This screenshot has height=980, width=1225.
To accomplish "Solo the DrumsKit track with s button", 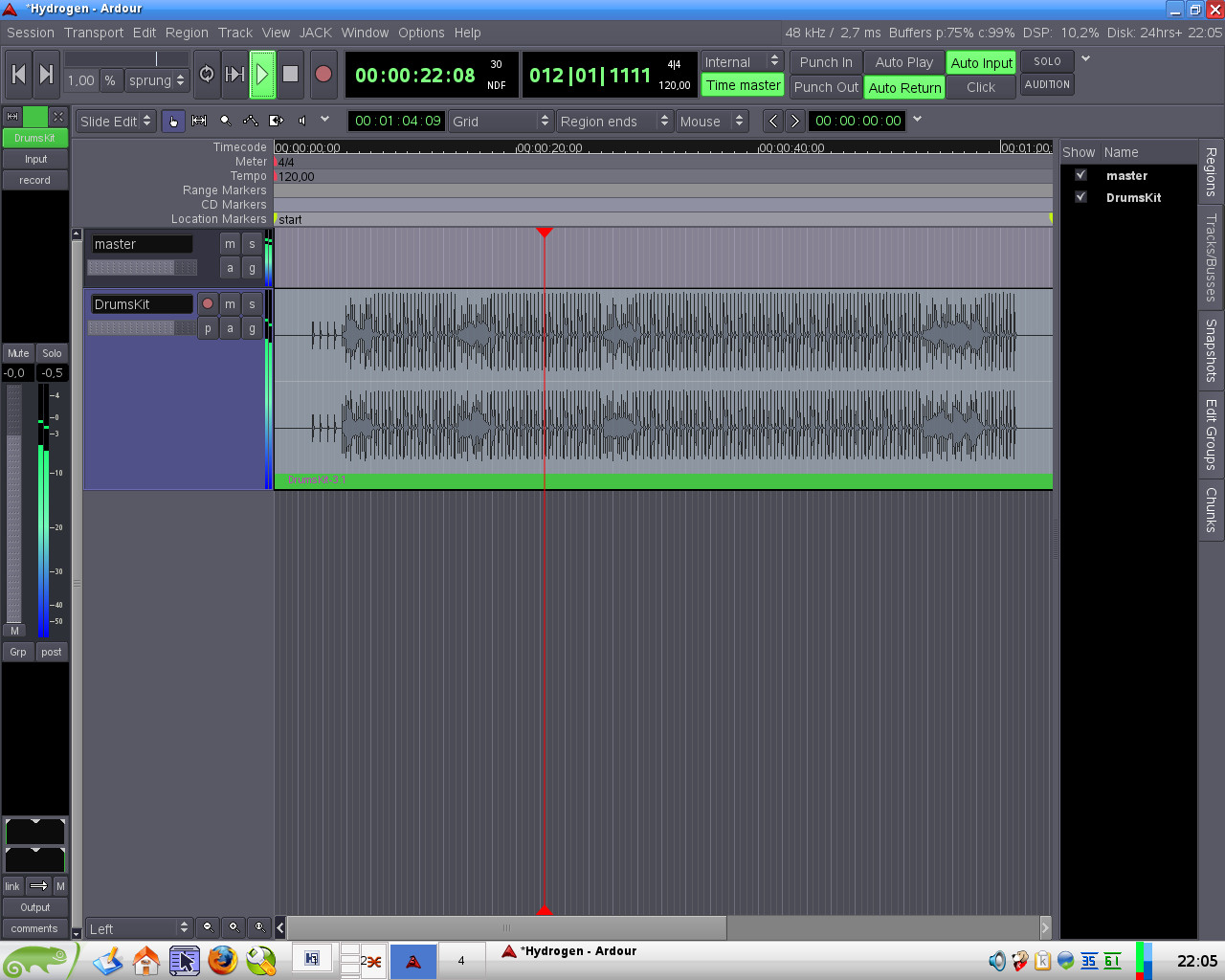I will [252, 304].
